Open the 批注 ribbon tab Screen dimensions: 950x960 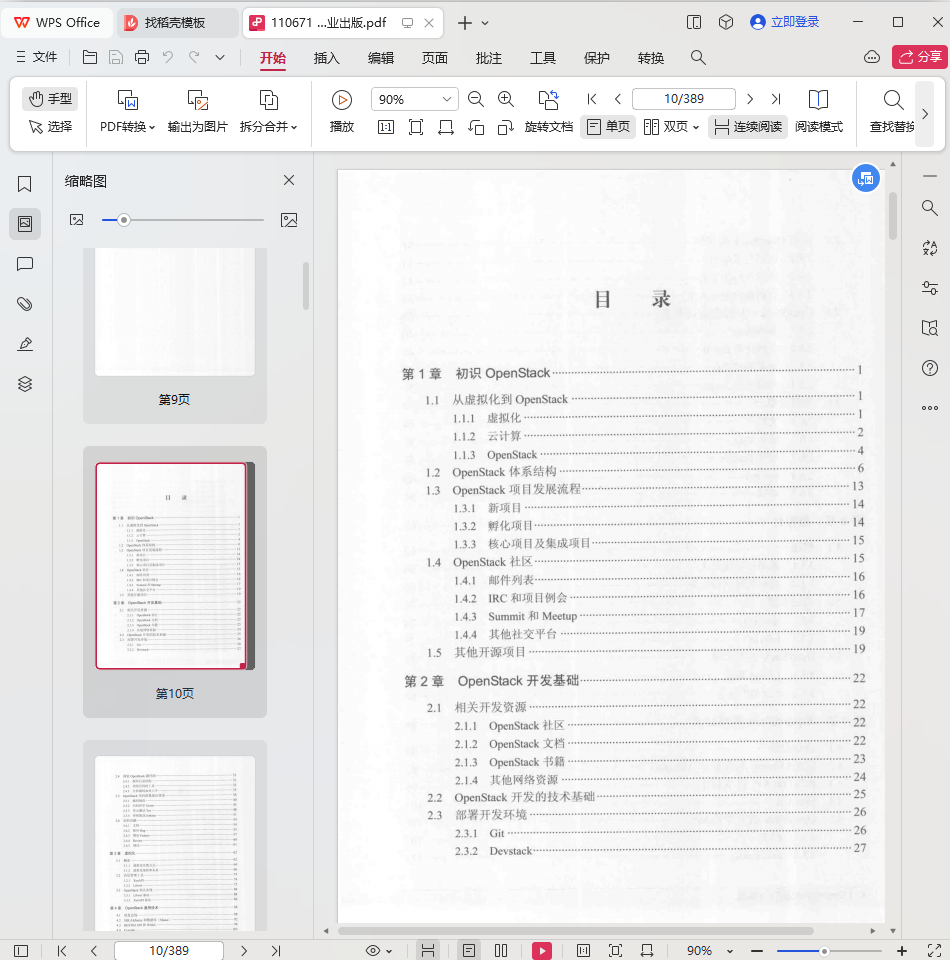pos(489,58)
